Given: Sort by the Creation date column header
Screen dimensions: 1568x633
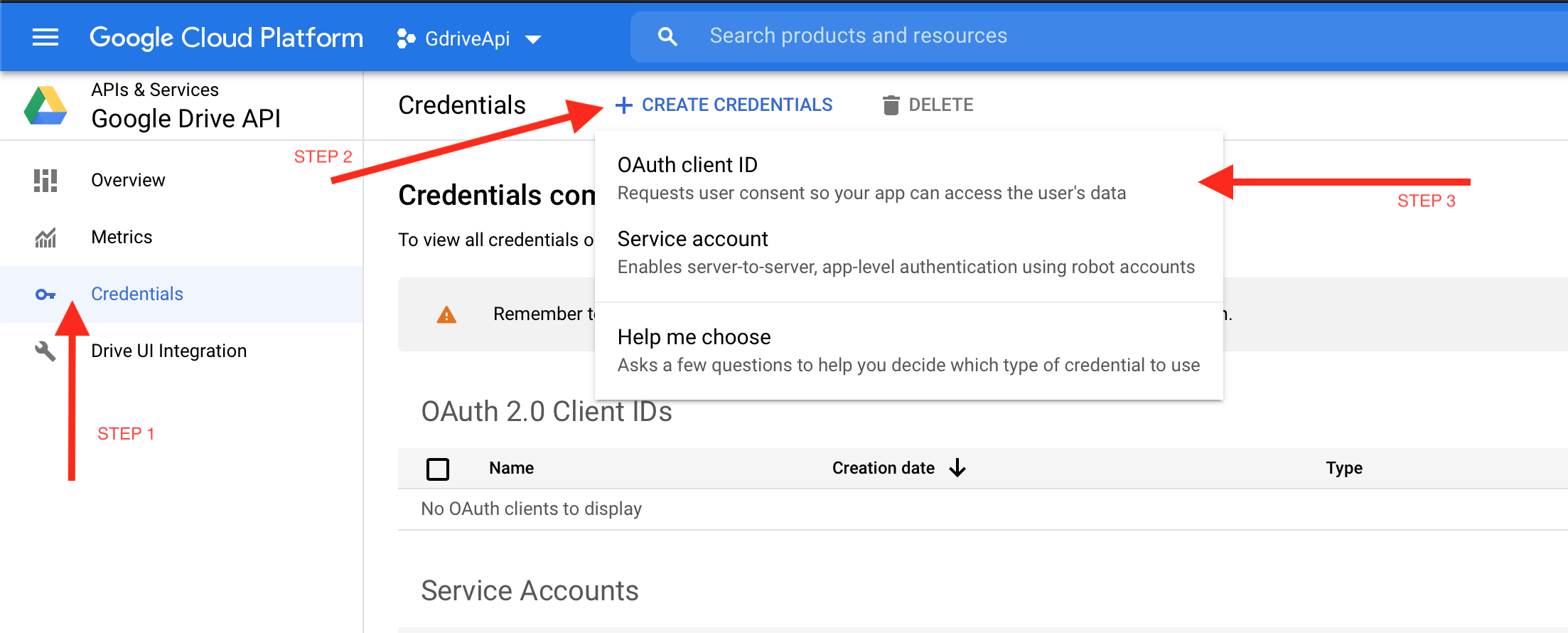Looking at the screenshot, I should pos(883,468).
